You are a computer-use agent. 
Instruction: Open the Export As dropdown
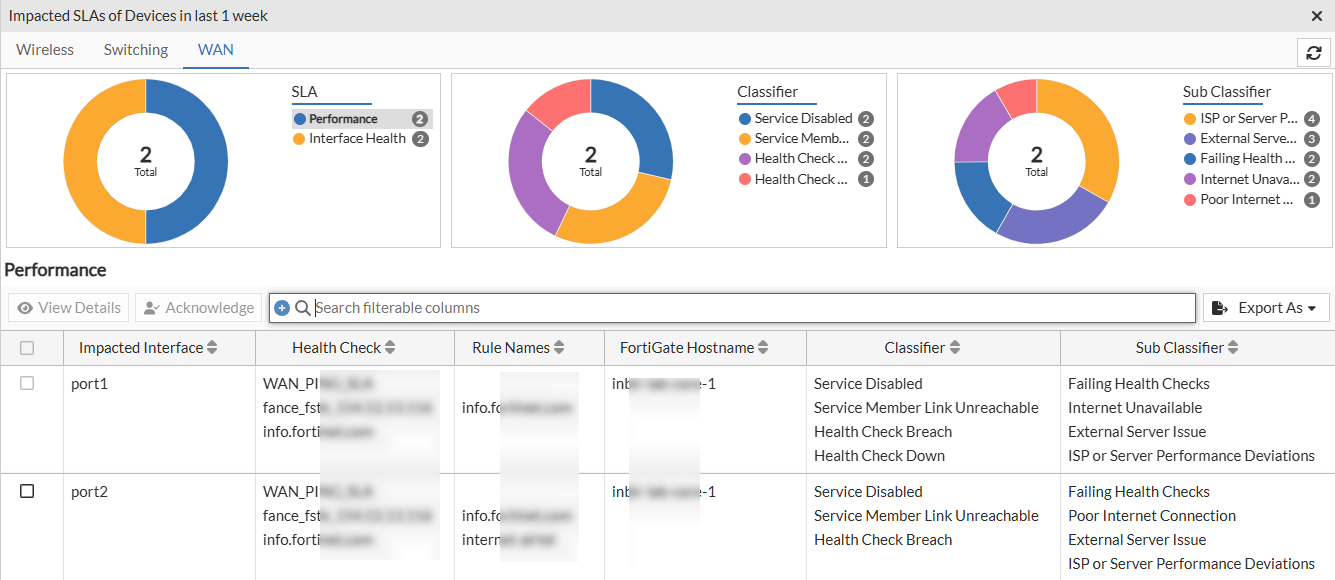1266,308
